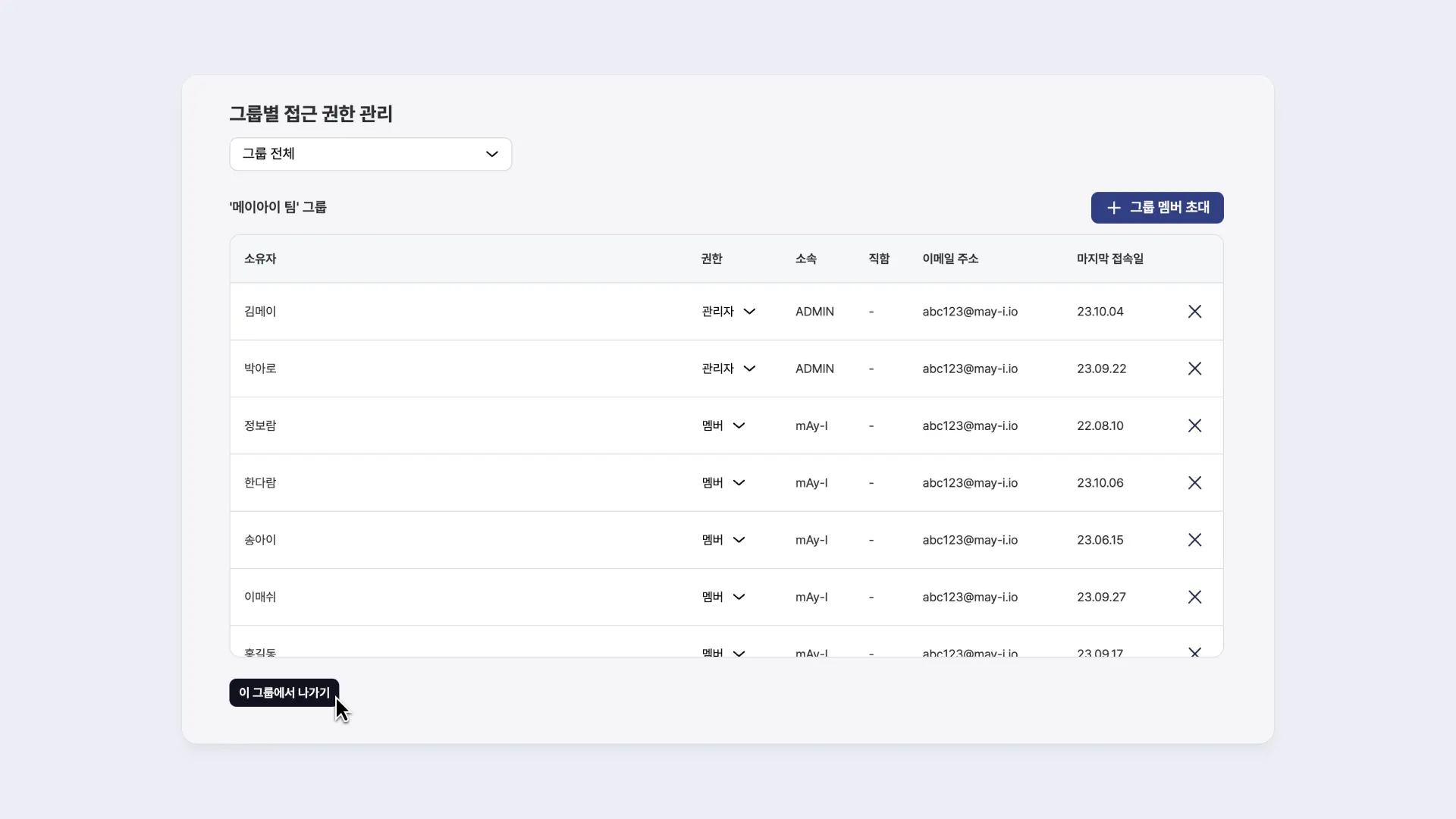The height and width of the screenshot is (819, 1456).
Task: Click the 권한 column header
Action: [711, 259]
